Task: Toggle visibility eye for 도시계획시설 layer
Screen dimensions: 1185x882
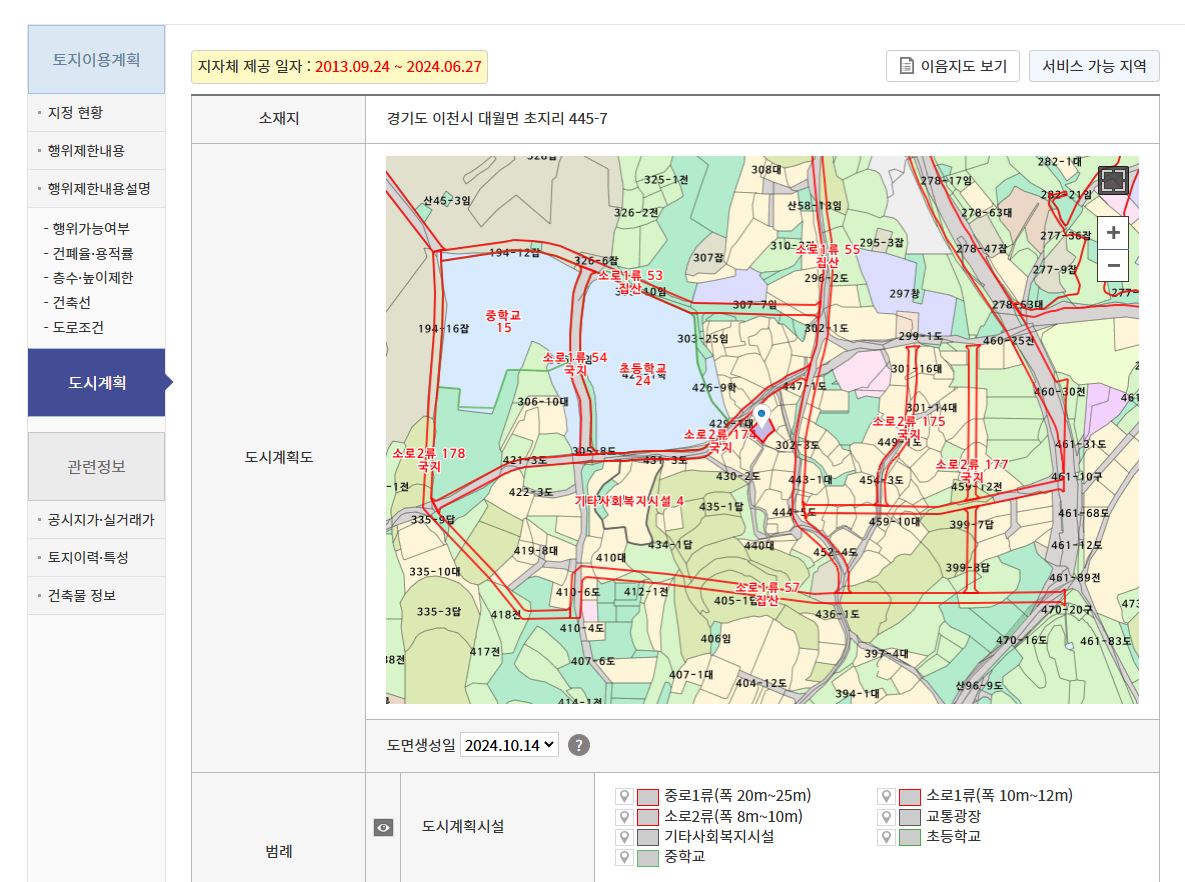Action: (383, 828)
